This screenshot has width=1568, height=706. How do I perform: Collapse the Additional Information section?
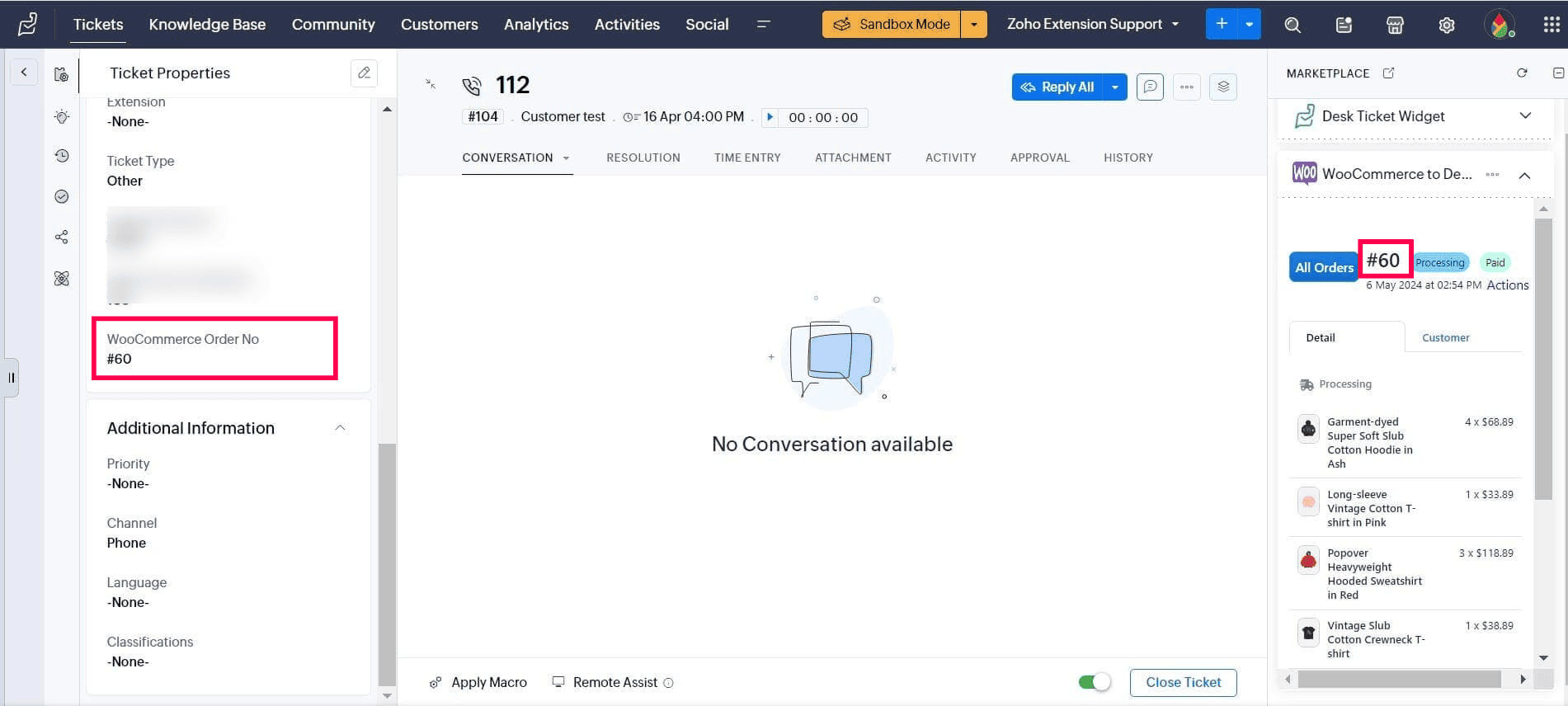(x=340, y=428)
